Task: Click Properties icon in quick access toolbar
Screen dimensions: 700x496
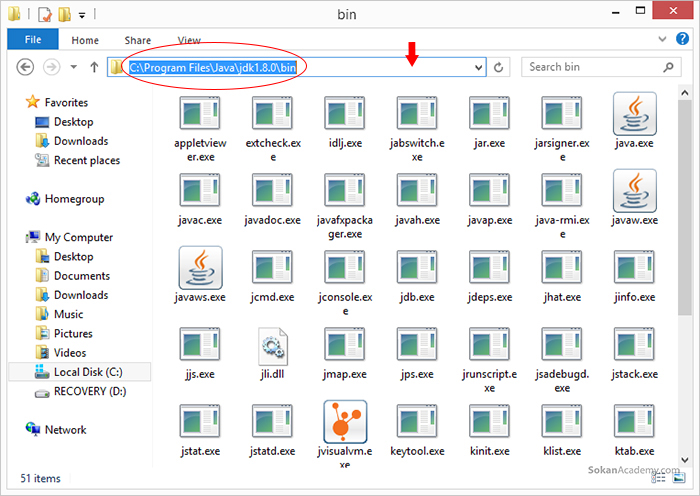Action: (x=45, y=14)
